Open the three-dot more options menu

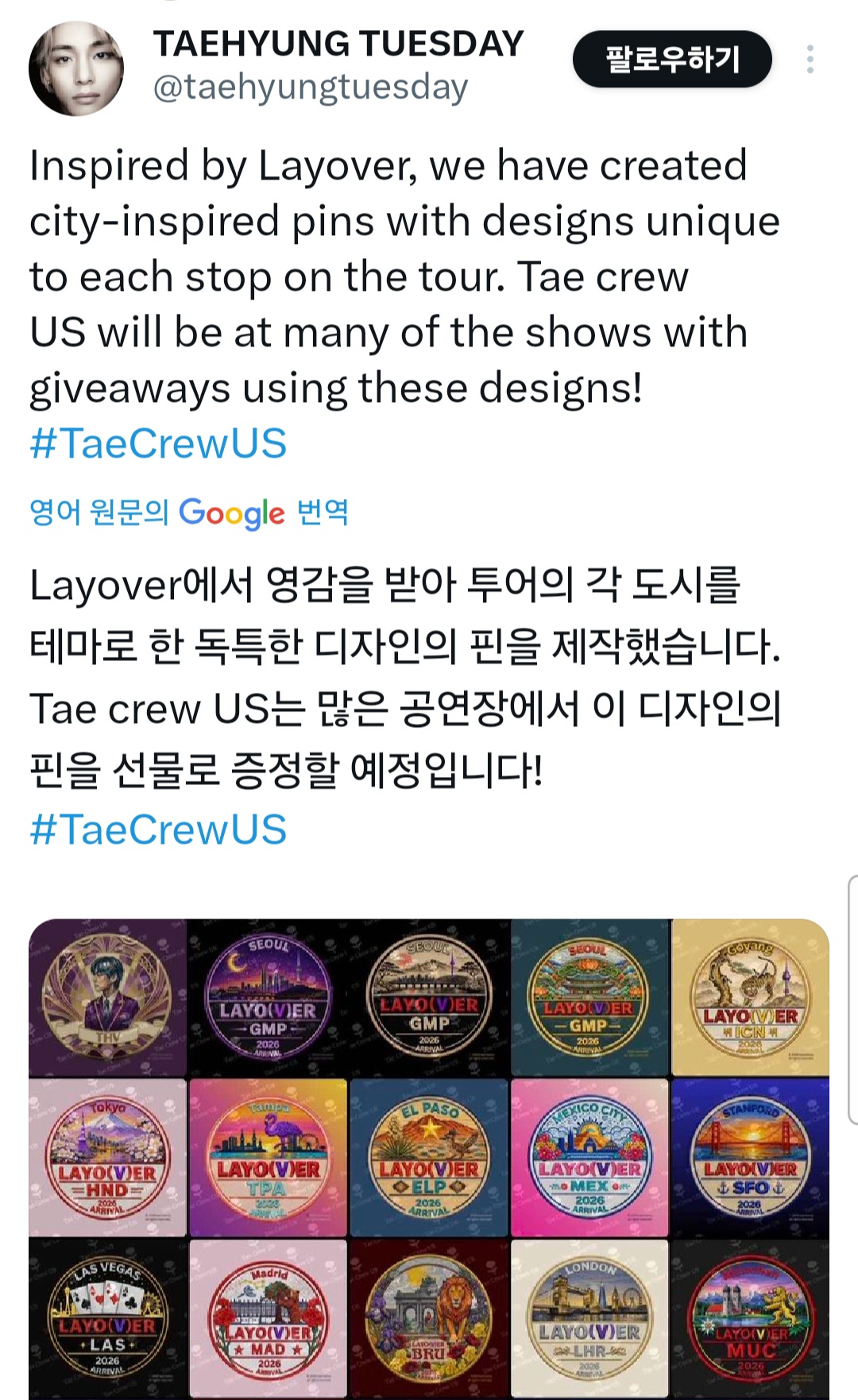[x=810, y=60]
